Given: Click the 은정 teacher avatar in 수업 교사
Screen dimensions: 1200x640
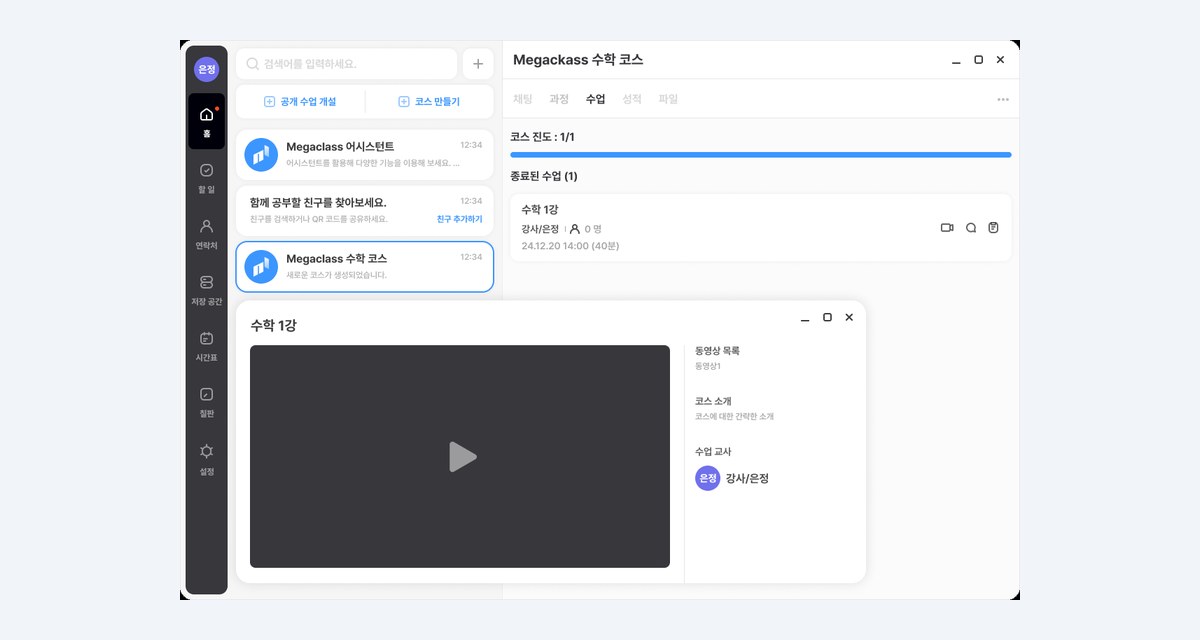Looking at the screenshot, I should click(708, 478).
